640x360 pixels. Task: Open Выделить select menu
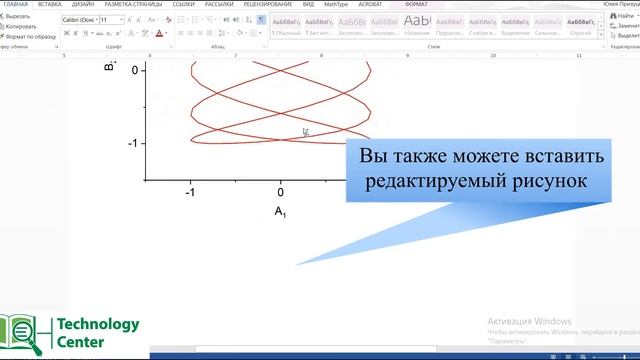[x=624, y=36]
